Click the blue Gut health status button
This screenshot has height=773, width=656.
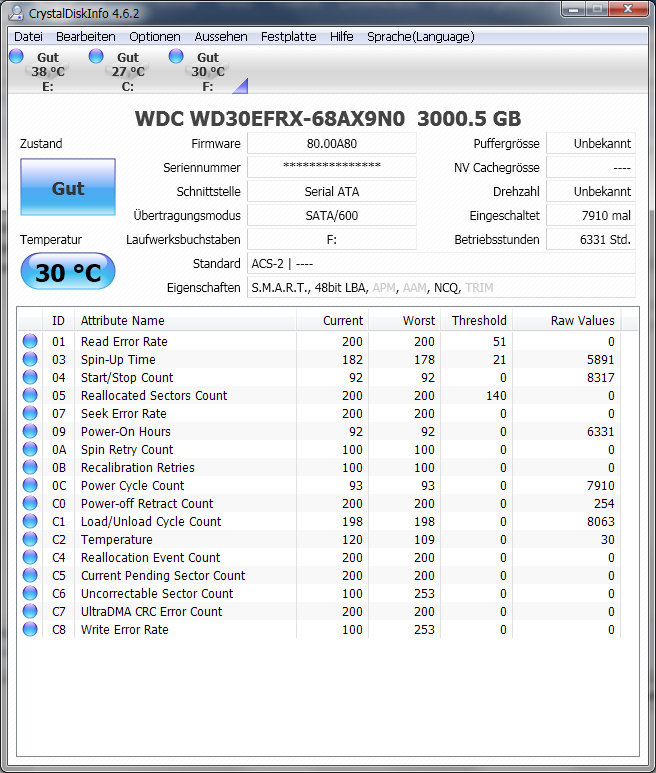[x=68, y=187]
